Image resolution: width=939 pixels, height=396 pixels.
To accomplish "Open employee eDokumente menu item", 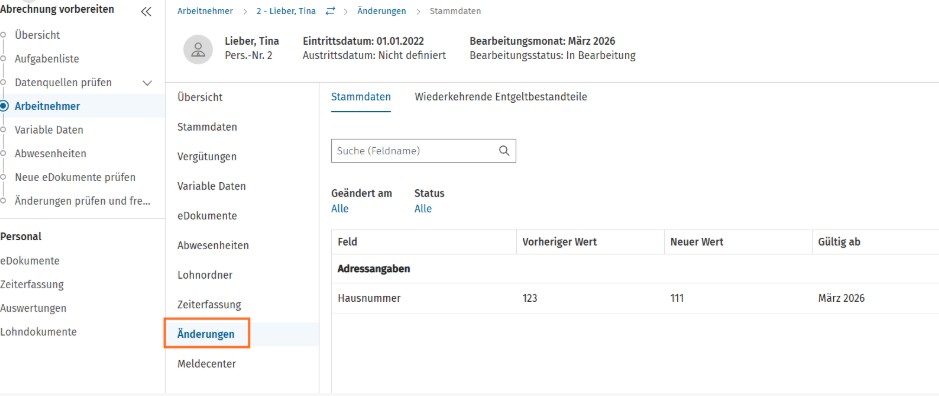I will 207,216.
